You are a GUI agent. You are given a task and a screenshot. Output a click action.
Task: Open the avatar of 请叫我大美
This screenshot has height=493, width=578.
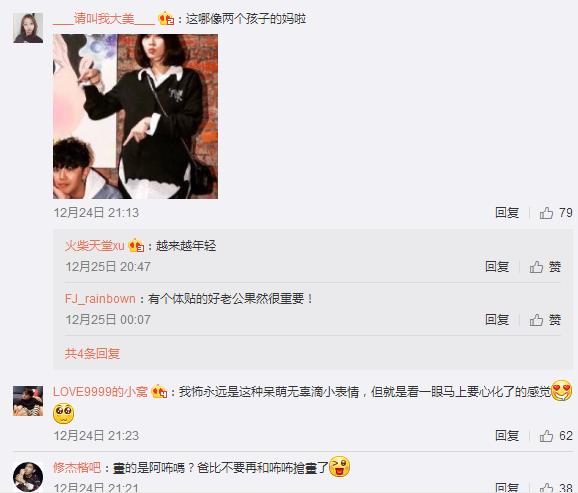(x=28, y=28)
